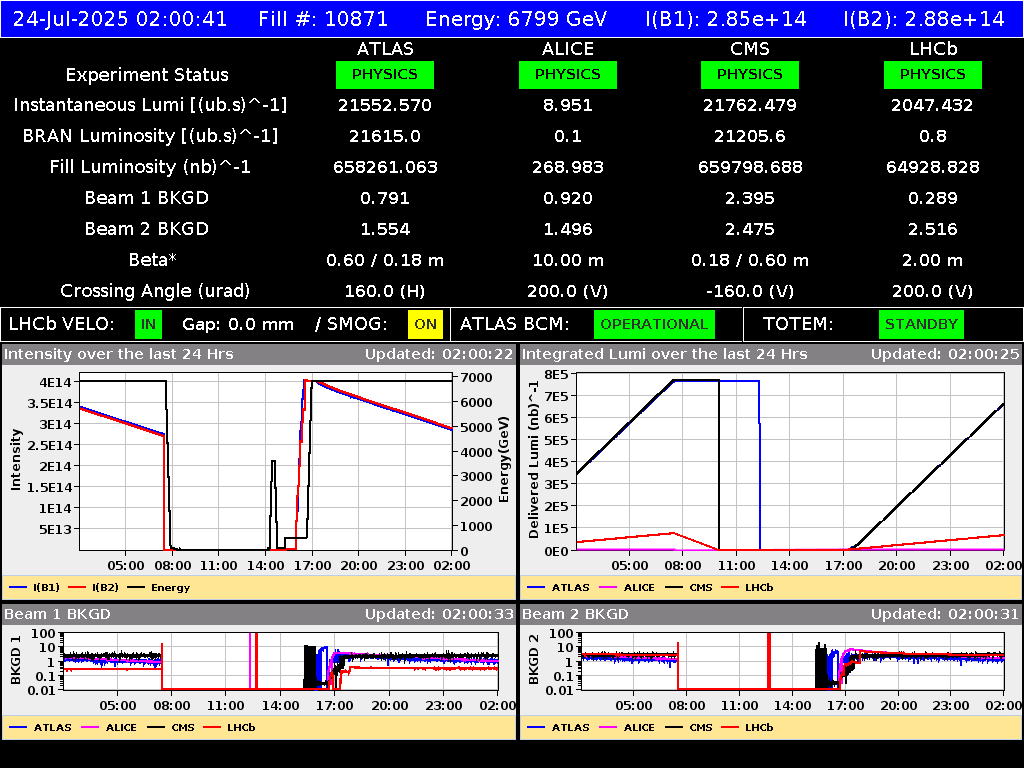Click the CMS BRAN luminosity 21205.6
This screenshot has height=768, width=1024.
coord(750,136)
